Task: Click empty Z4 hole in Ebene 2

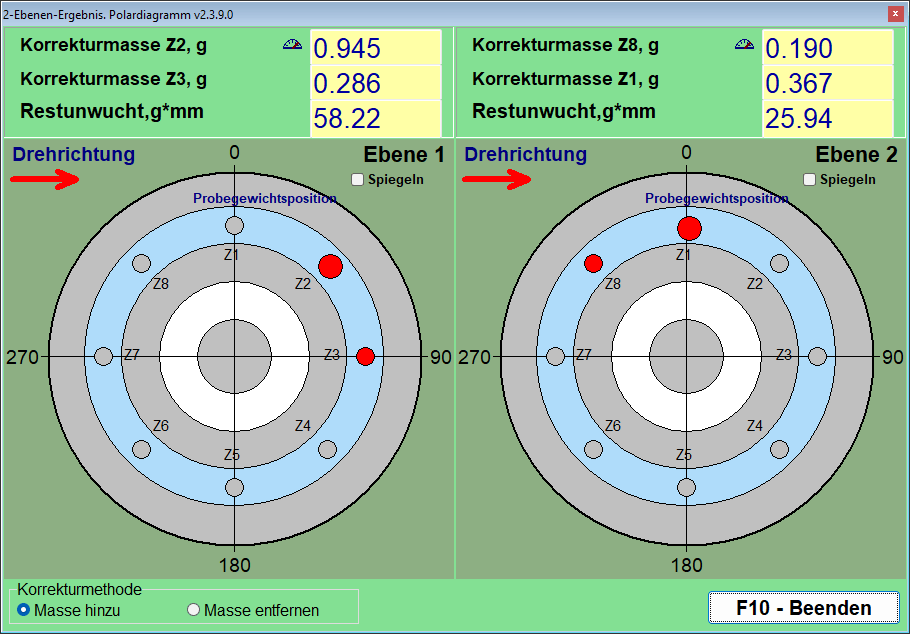Action: [779, 449]
